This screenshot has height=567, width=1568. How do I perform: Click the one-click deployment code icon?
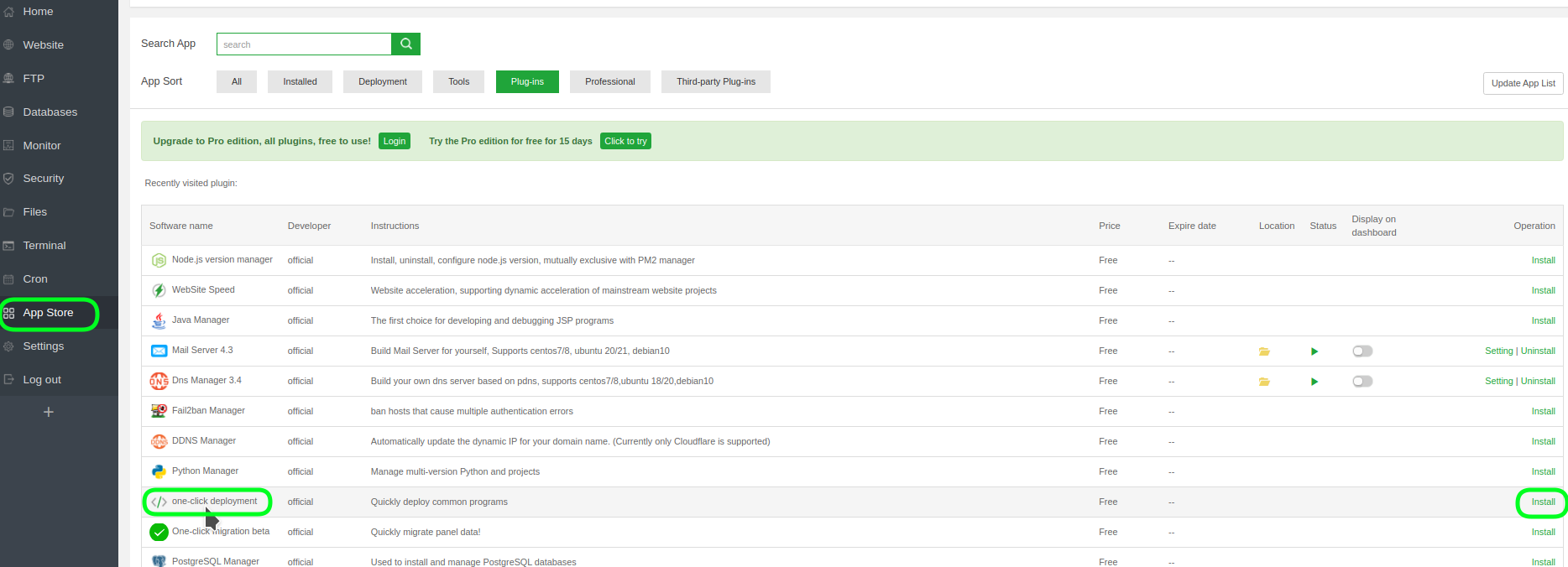(x=159, y=502)
